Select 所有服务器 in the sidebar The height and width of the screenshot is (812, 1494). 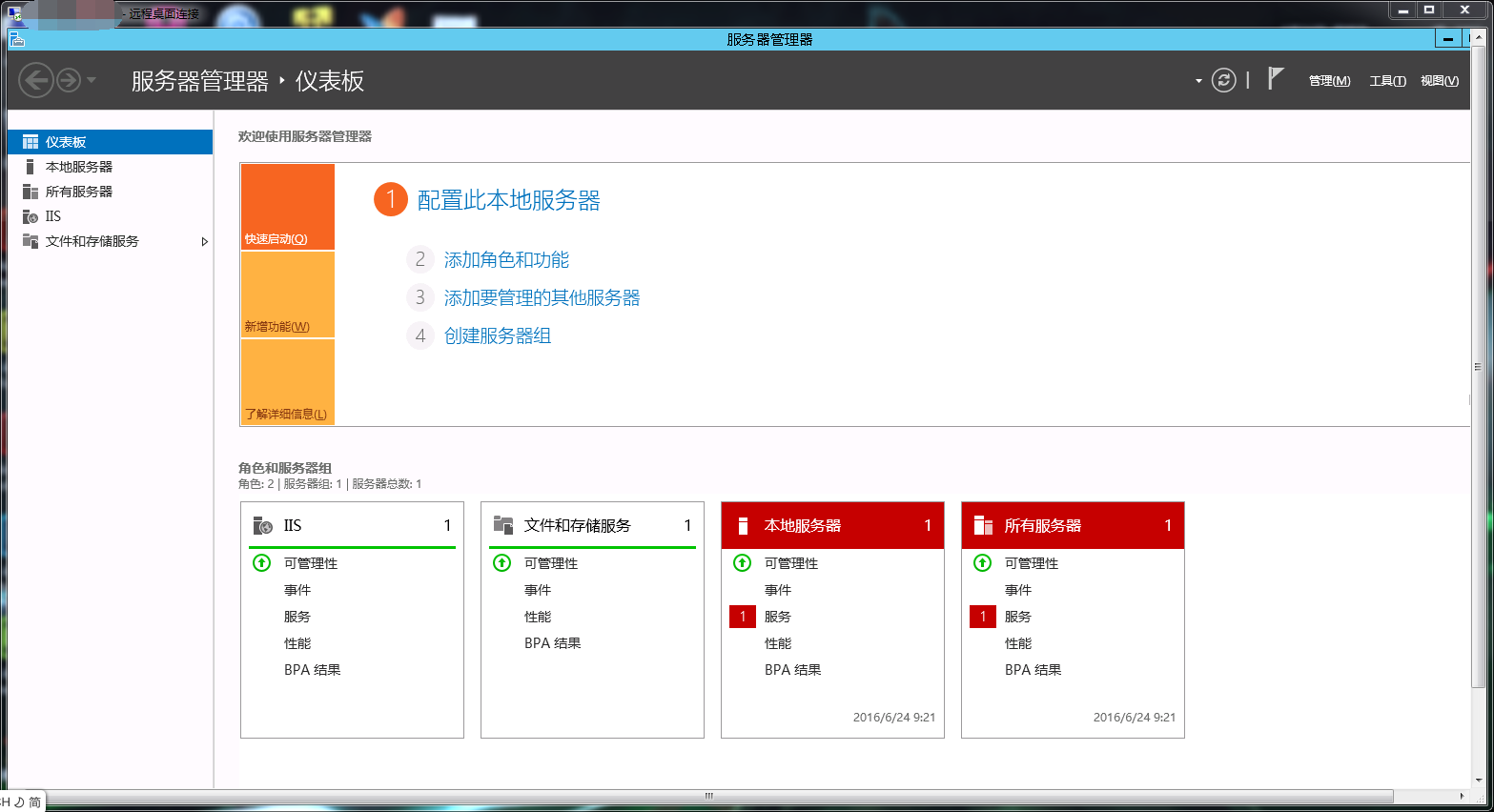[x=110, y=192]
